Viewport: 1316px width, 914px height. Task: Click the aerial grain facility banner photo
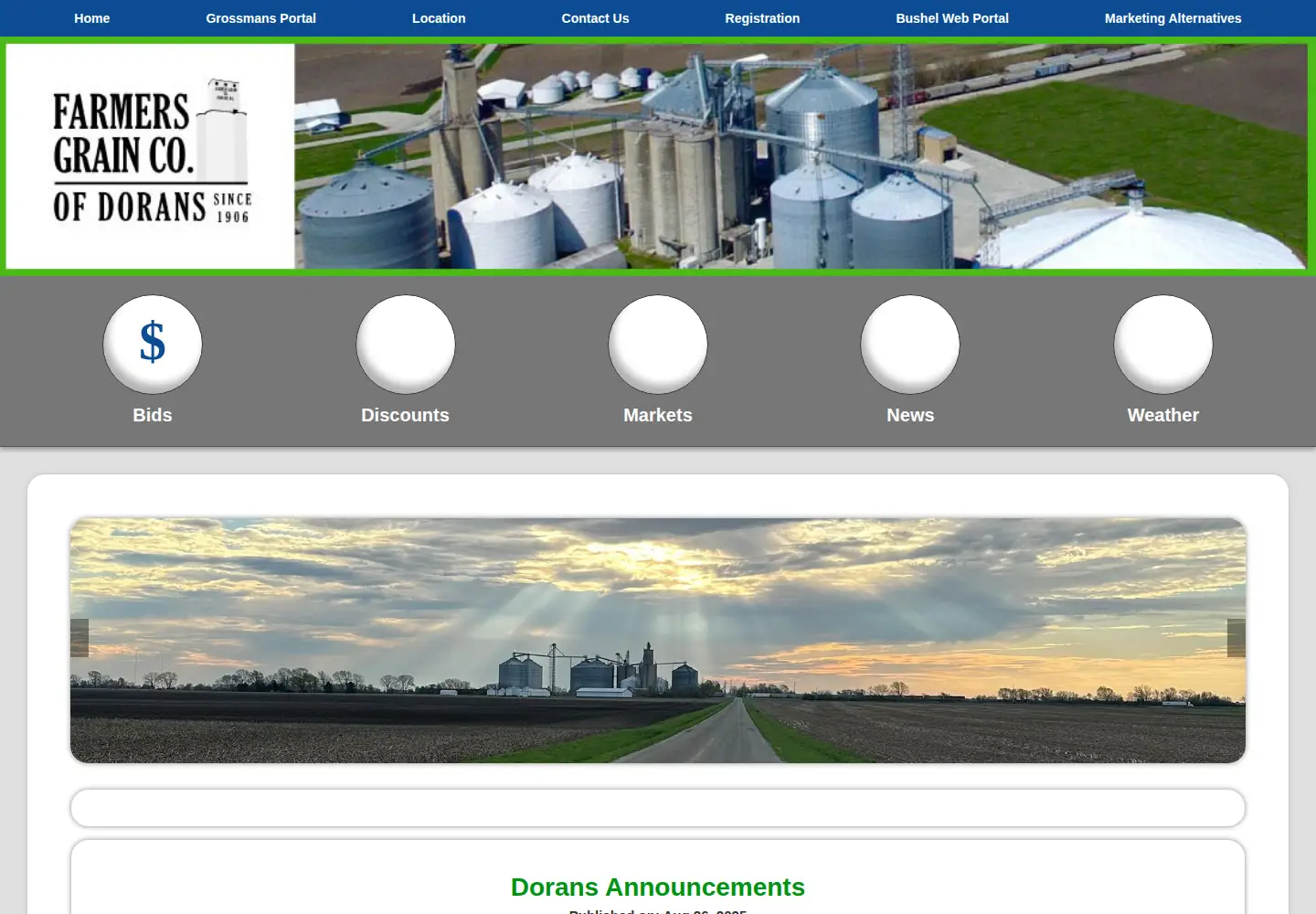[x=801, y=156]
